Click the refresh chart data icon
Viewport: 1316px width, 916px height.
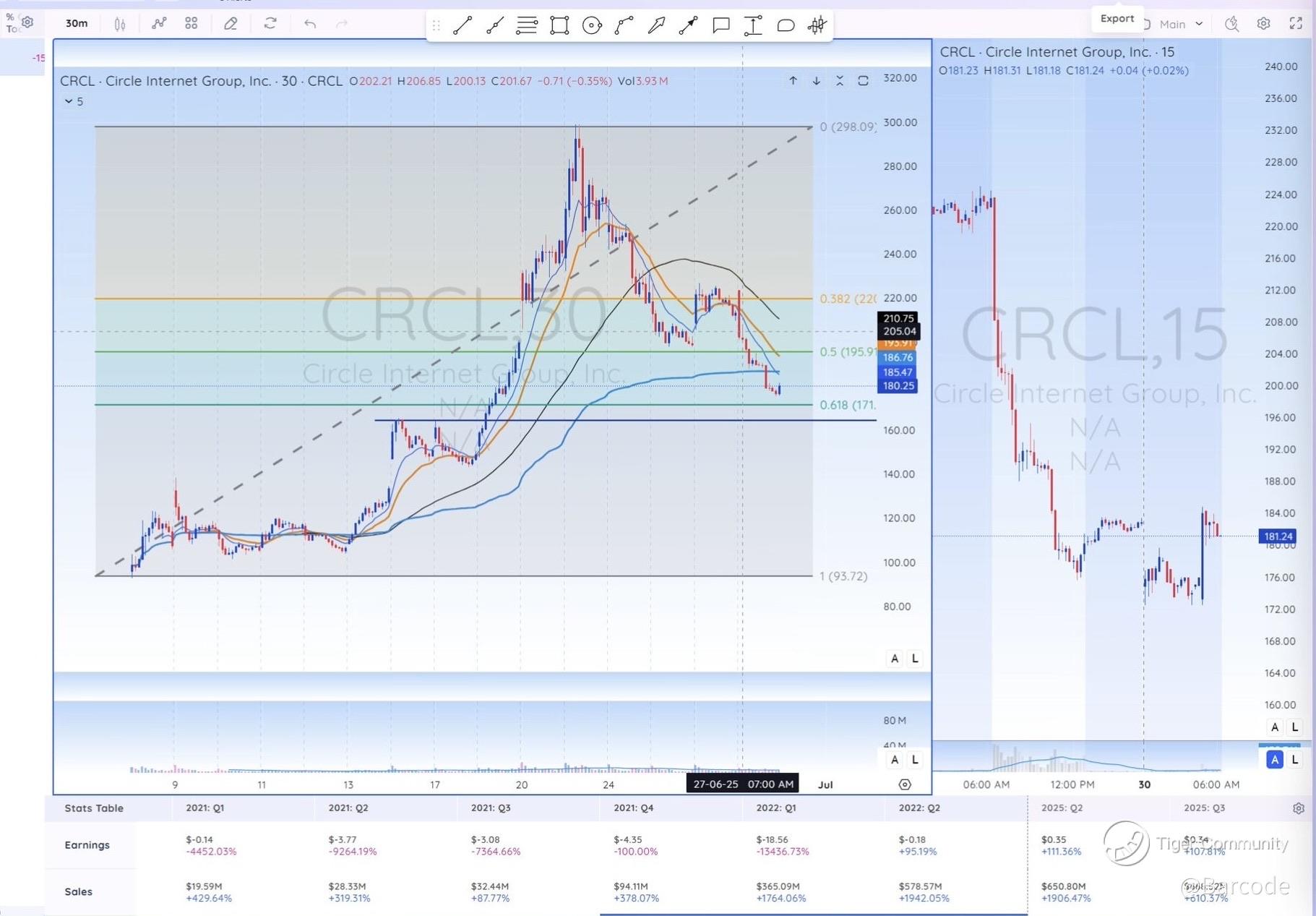(x=270, y=24)
